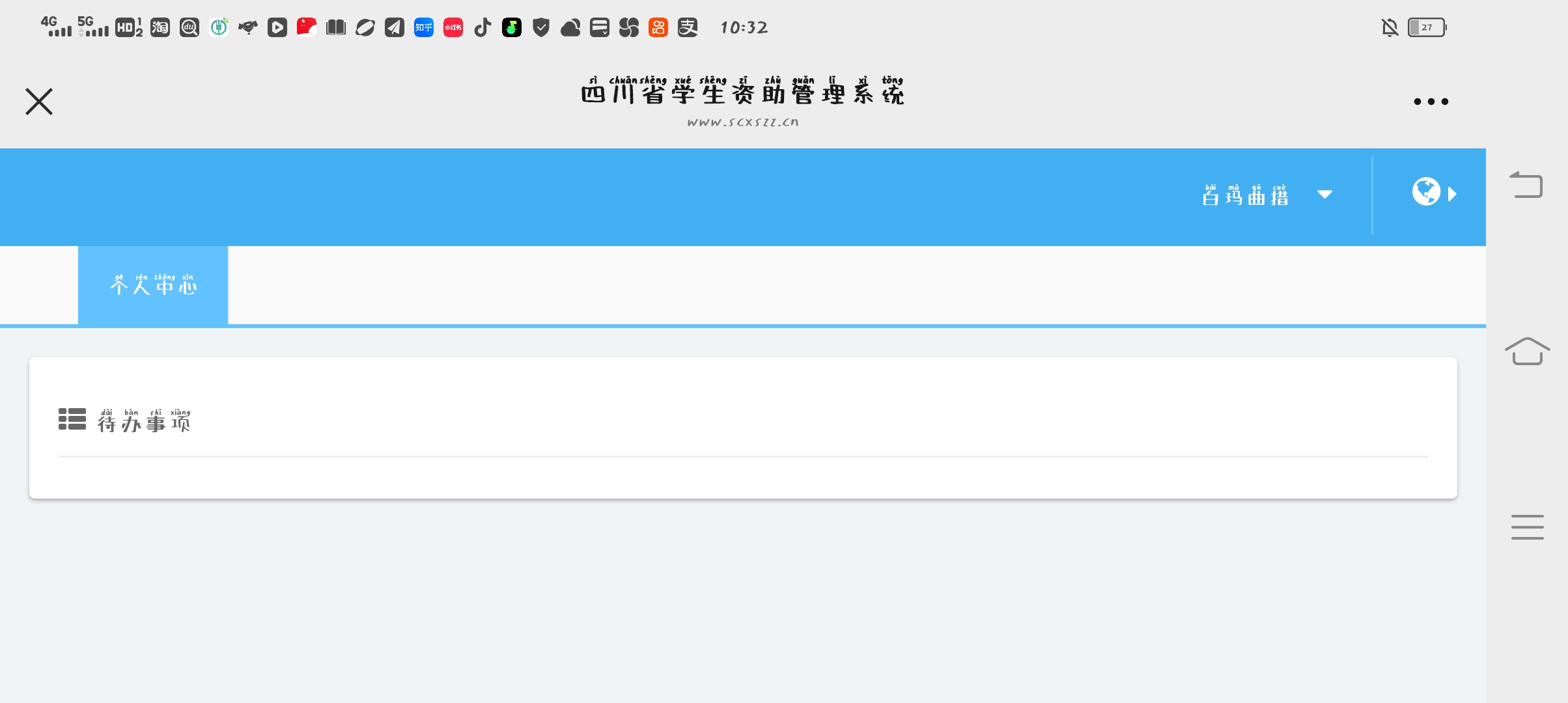Tap the Android home navigation button
1568x703 pixels.
[x=1527, y=351]
